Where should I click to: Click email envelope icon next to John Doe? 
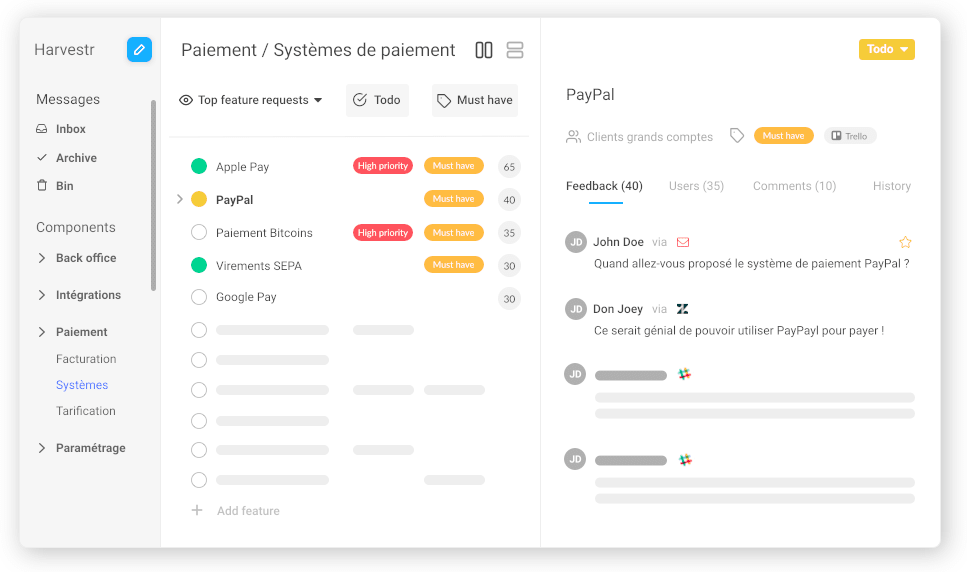point(683,242)
